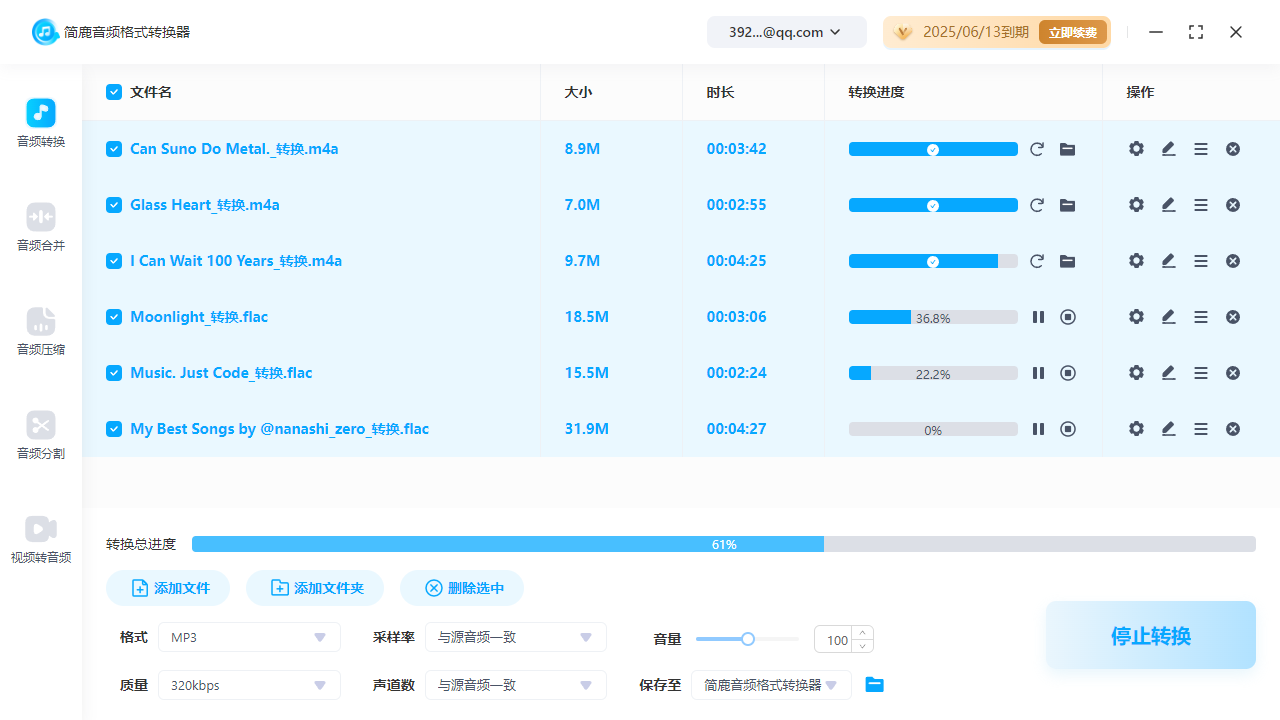
Task: Remove Can Suno Do Metal file from list
Action: pos(1233,149)
